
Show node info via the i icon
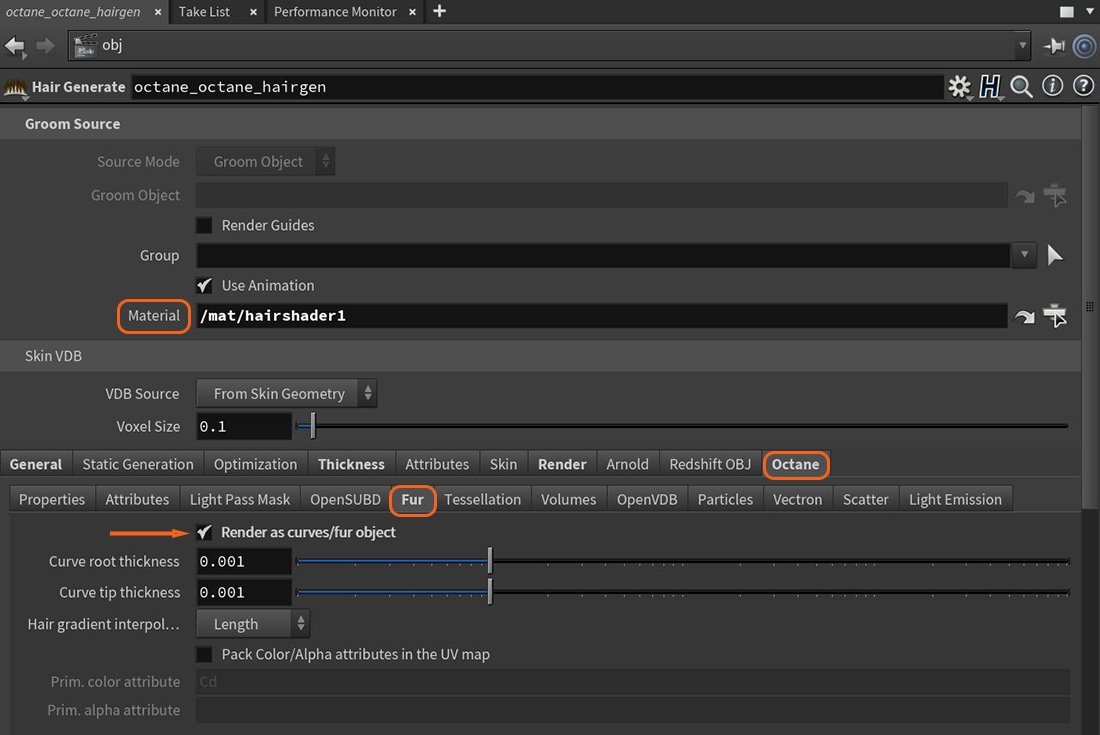click(x=1052, y=87)
